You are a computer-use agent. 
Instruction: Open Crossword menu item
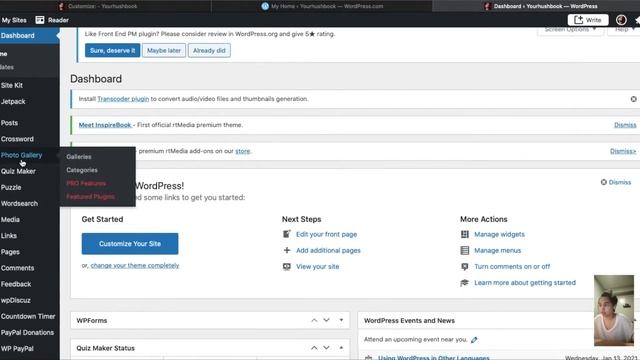tap(29, 139)
